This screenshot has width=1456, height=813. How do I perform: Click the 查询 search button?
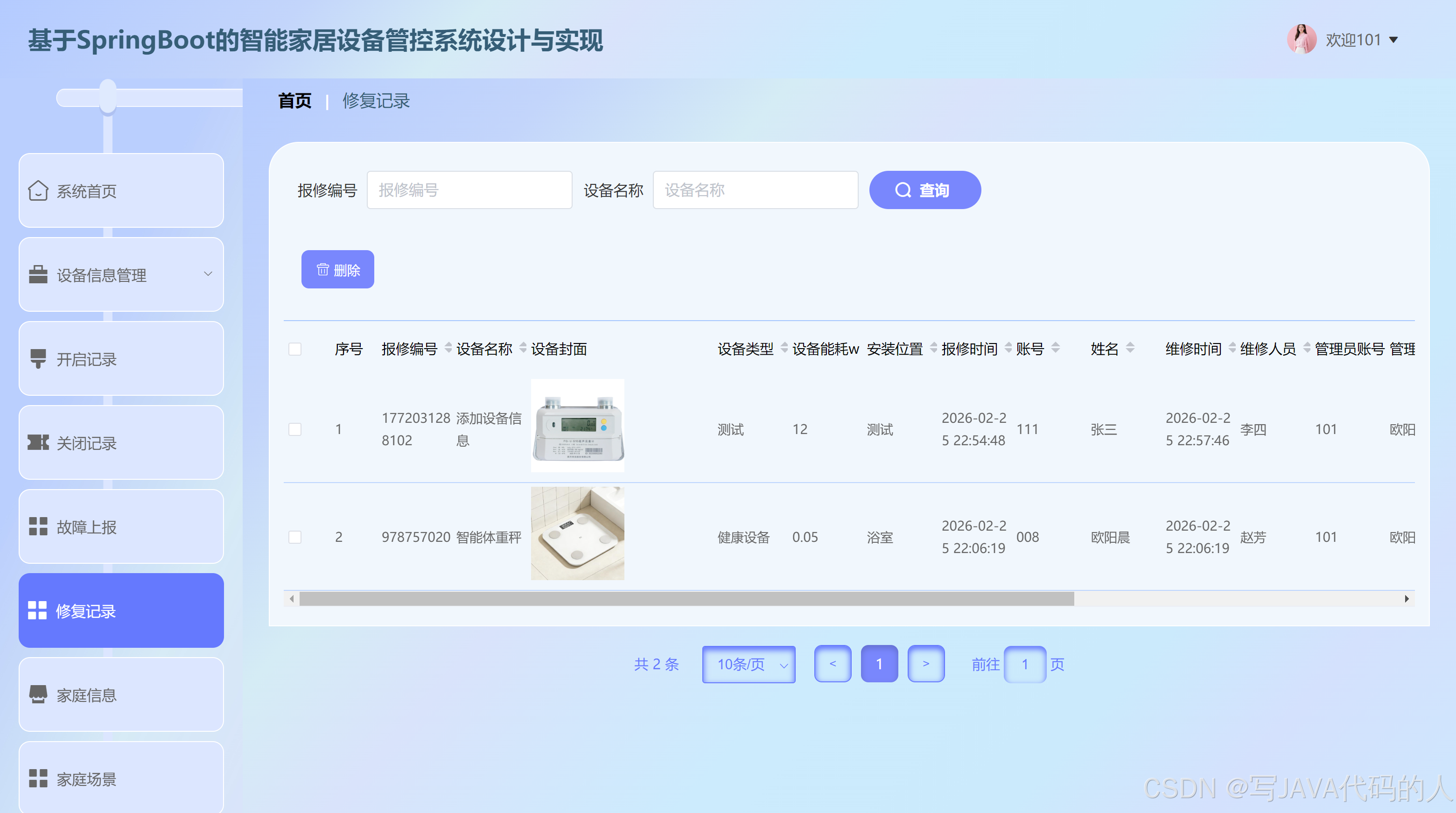tap(924, 190)
